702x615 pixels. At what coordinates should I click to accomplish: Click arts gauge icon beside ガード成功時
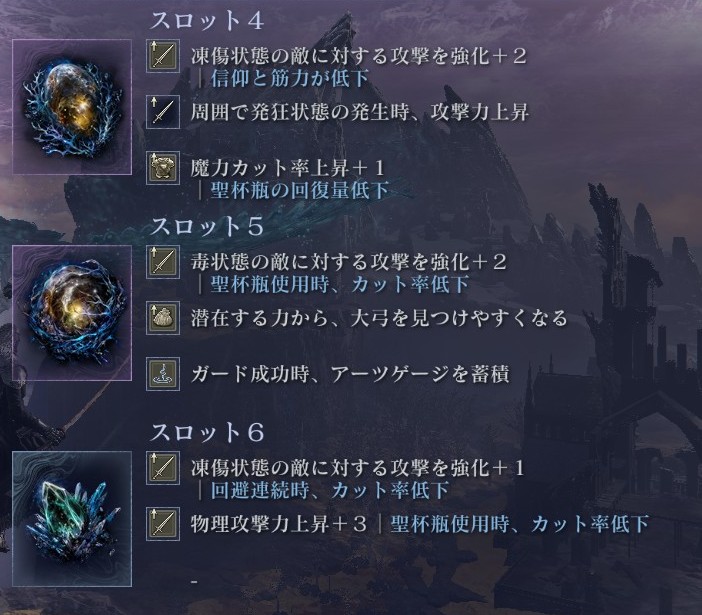[163, 374]
